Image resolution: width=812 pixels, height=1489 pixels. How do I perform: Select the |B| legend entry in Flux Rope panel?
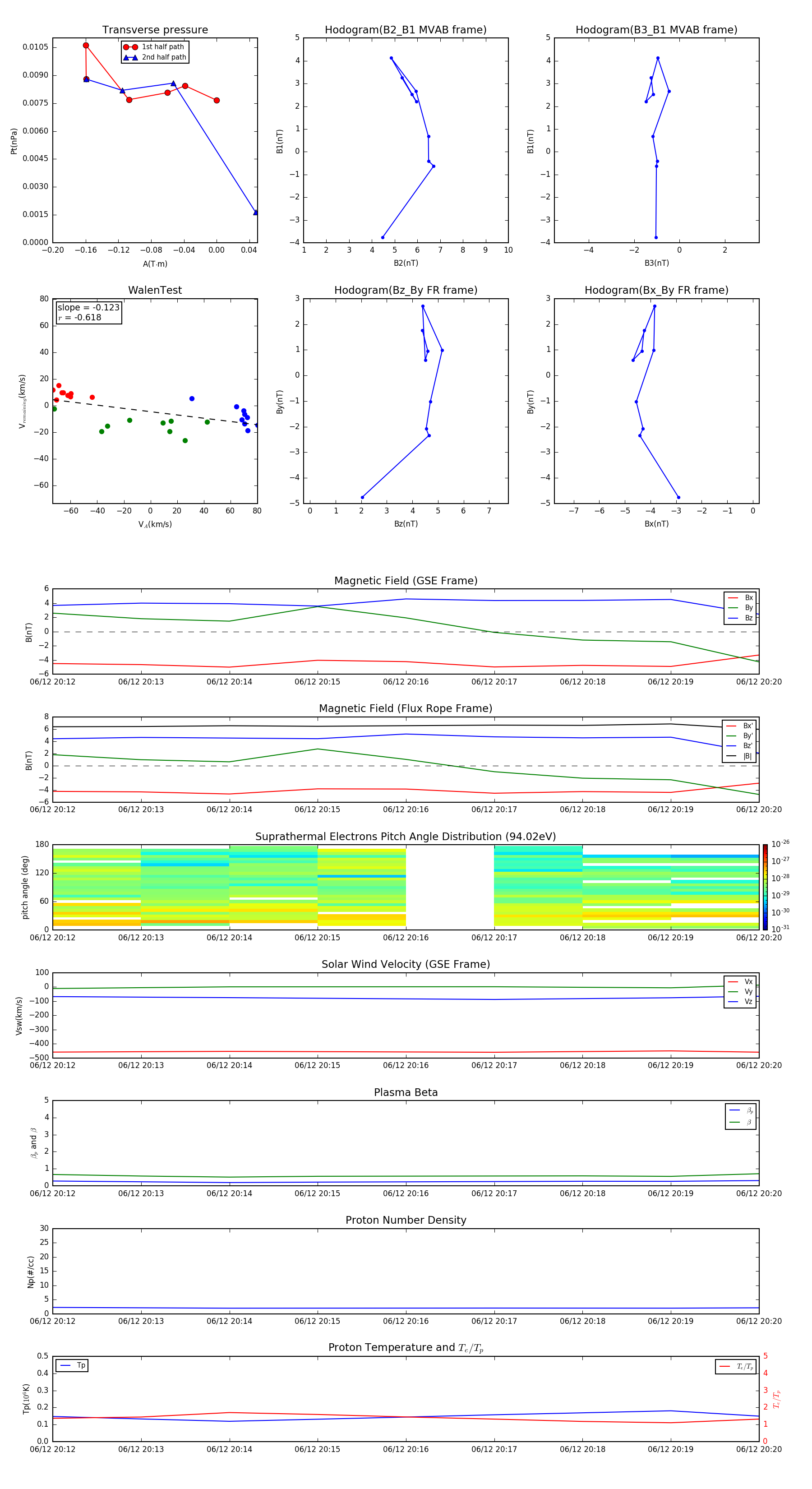pyautogui.click(x=739, y=756)
